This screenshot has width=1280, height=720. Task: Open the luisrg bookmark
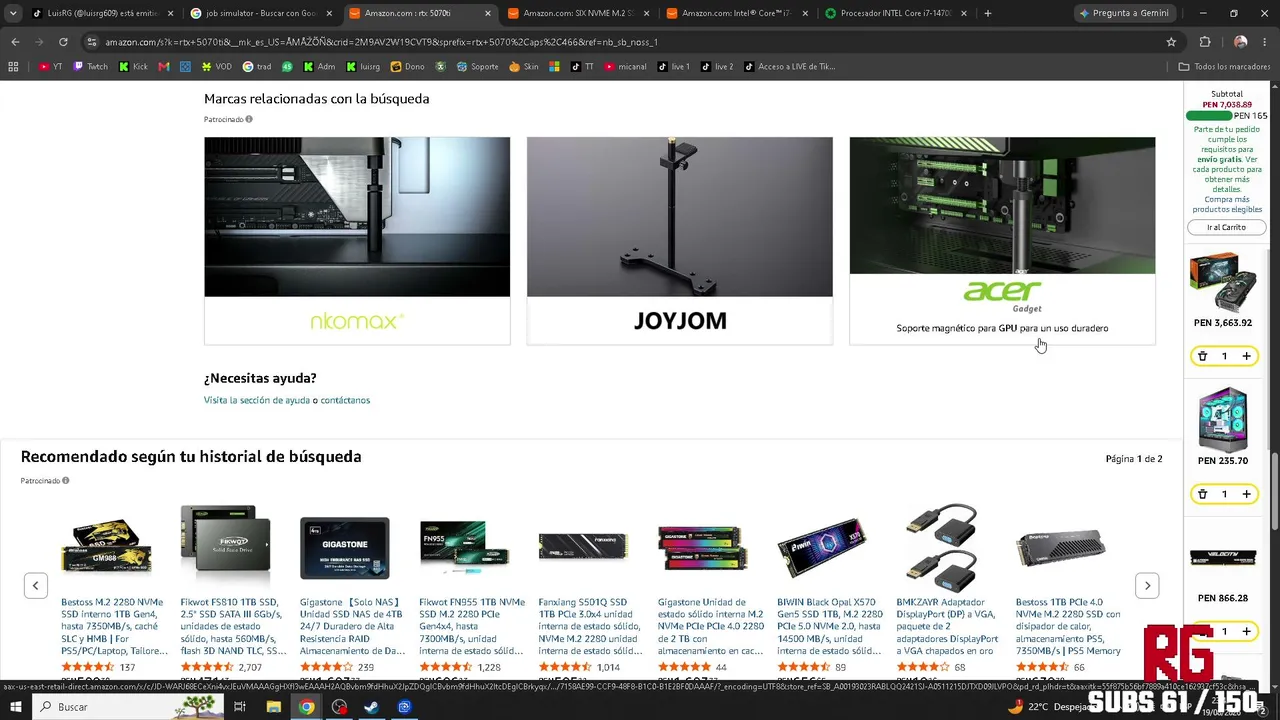363,67
